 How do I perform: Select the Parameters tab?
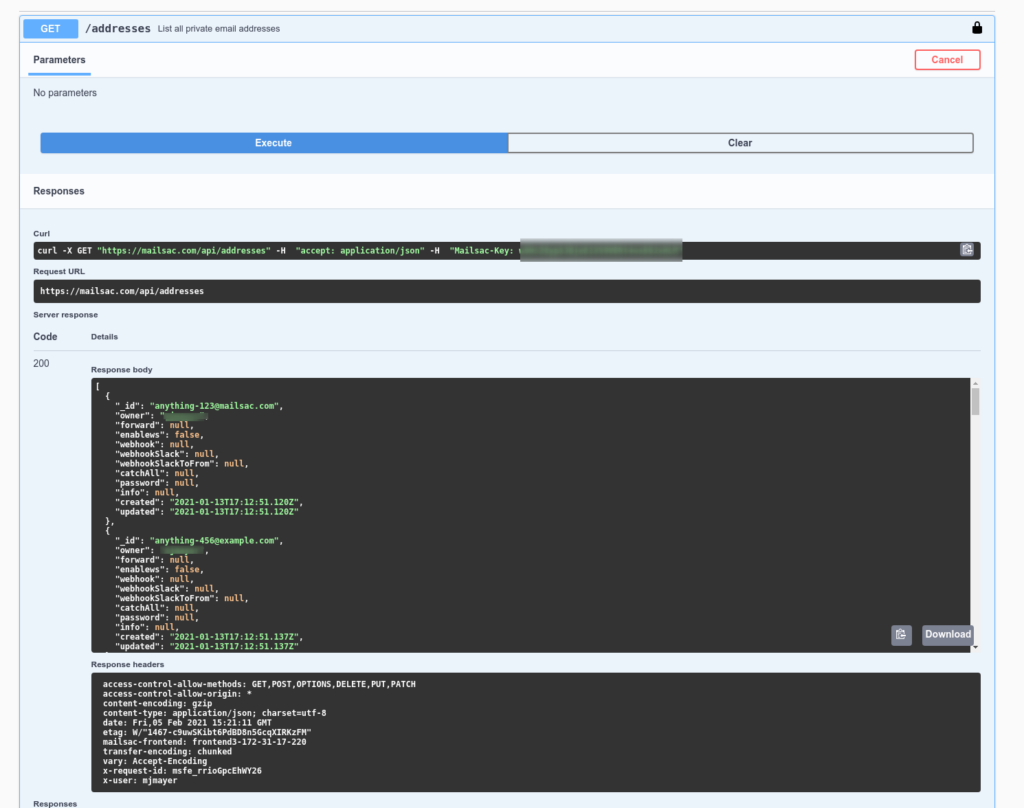coord(59,59)
